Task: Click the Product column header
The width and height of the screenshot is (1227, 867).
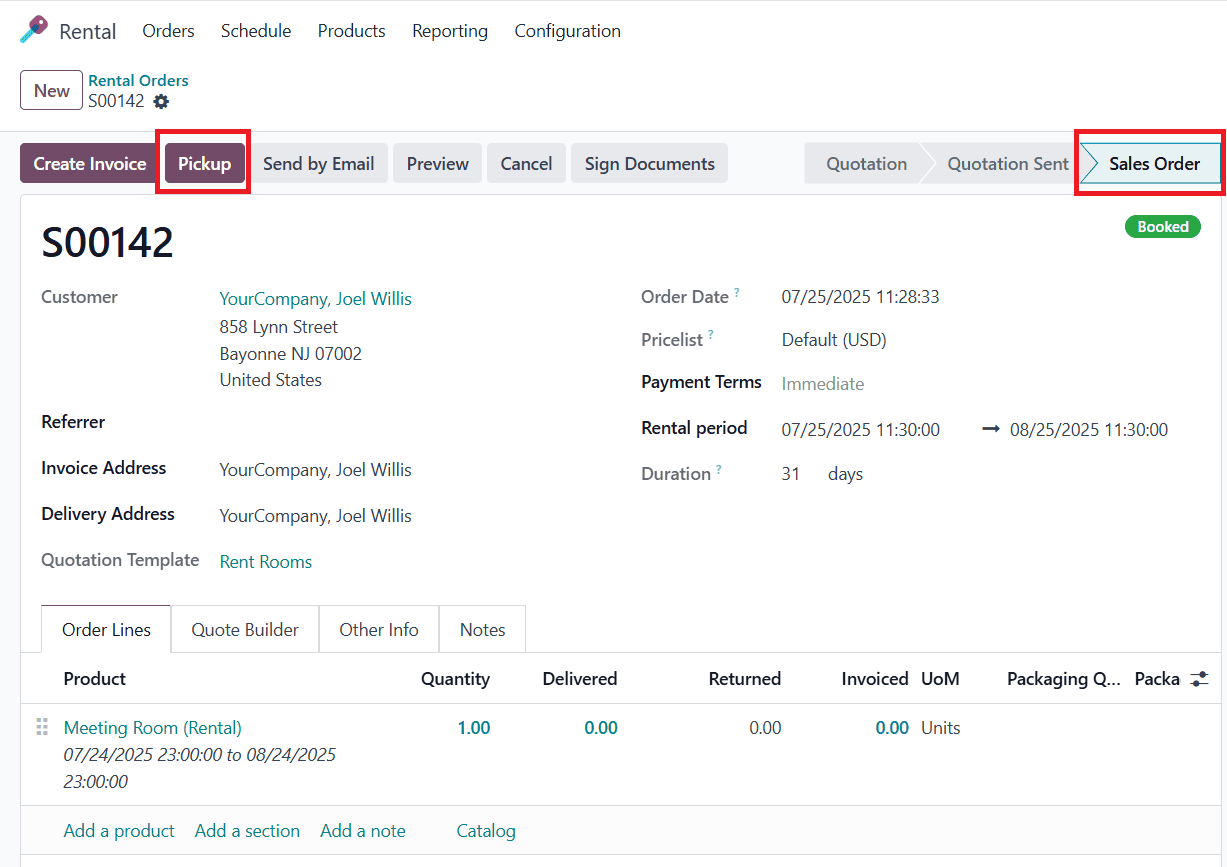Action: [x=95, y=679]
